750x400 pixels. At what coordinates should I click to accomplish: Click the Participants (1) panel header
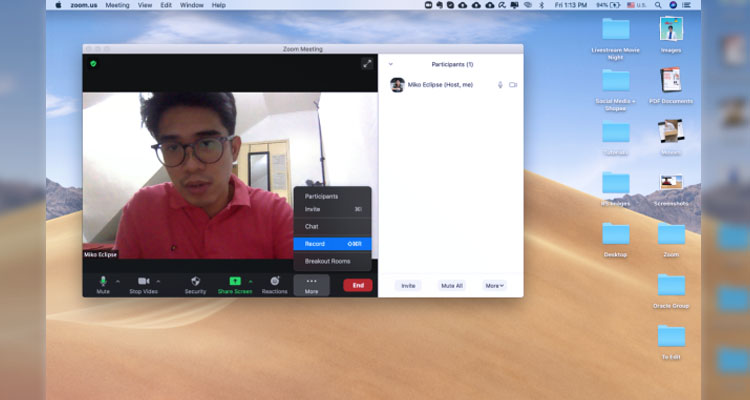pyautogui.click(x=452, y=64)
